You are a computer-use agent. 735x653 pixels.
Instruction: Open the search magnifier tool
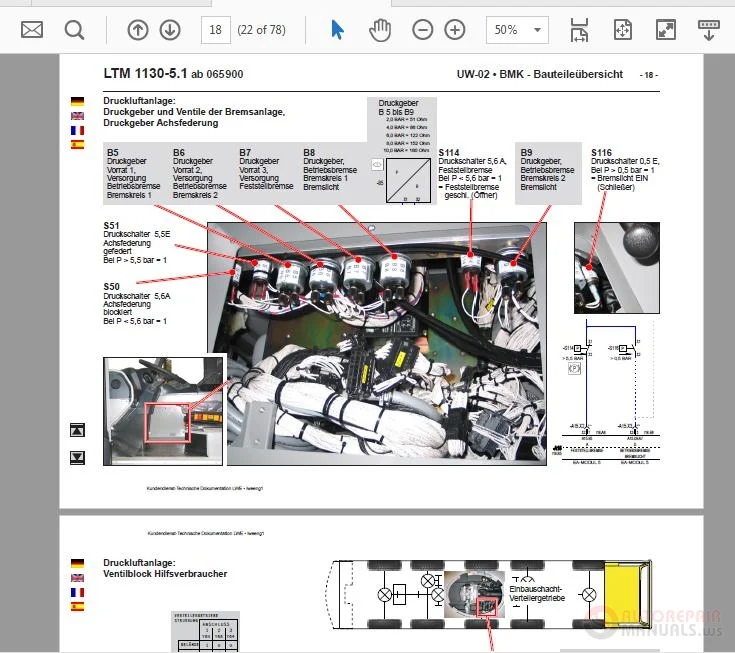74,30
